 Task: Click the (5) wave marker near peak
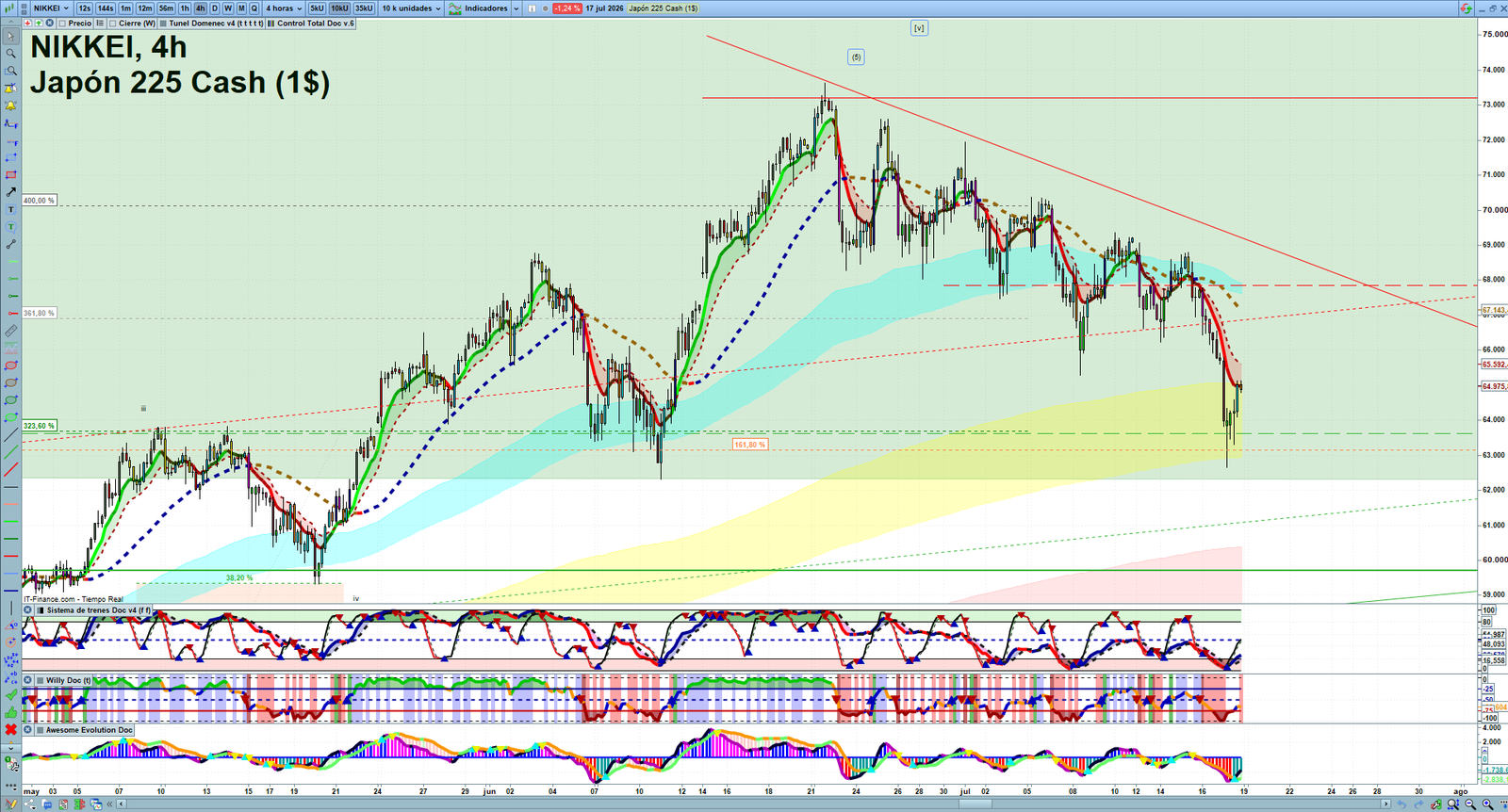tap(856, 57)
